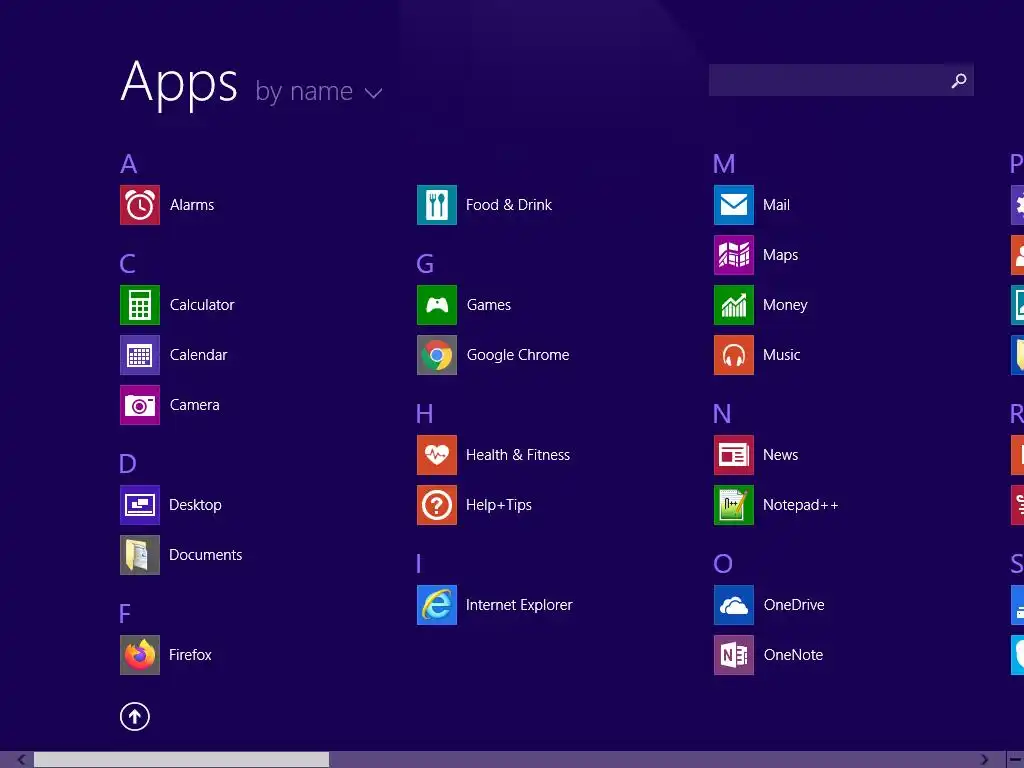Open the Google Chrome icon
This screenshot has width=1024, height=768.
click(x=437, y=355)
